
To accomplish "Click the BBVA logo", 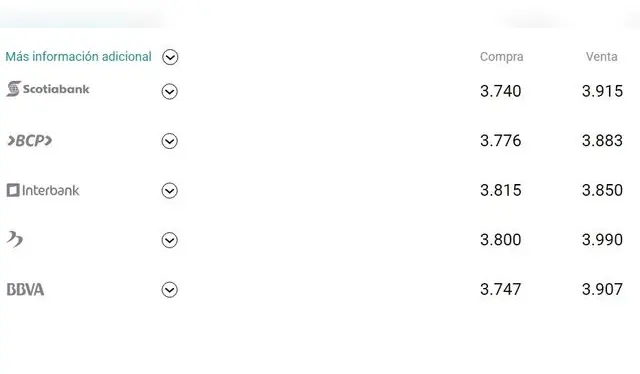I will (x=25, y=289).
